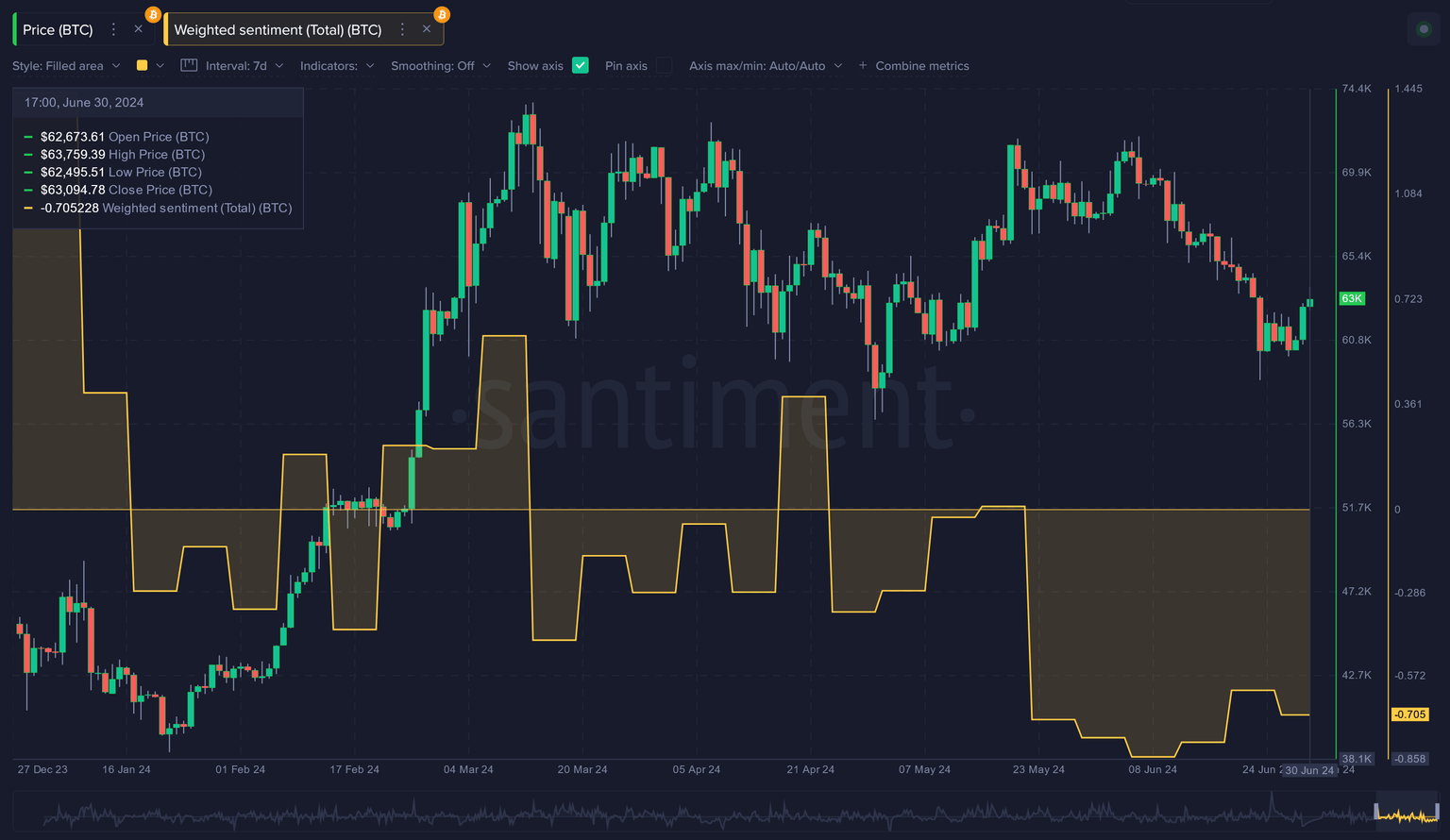Click the Bitcoin badge on the Price tab
Screen dimensions: 1450x840
151,14
